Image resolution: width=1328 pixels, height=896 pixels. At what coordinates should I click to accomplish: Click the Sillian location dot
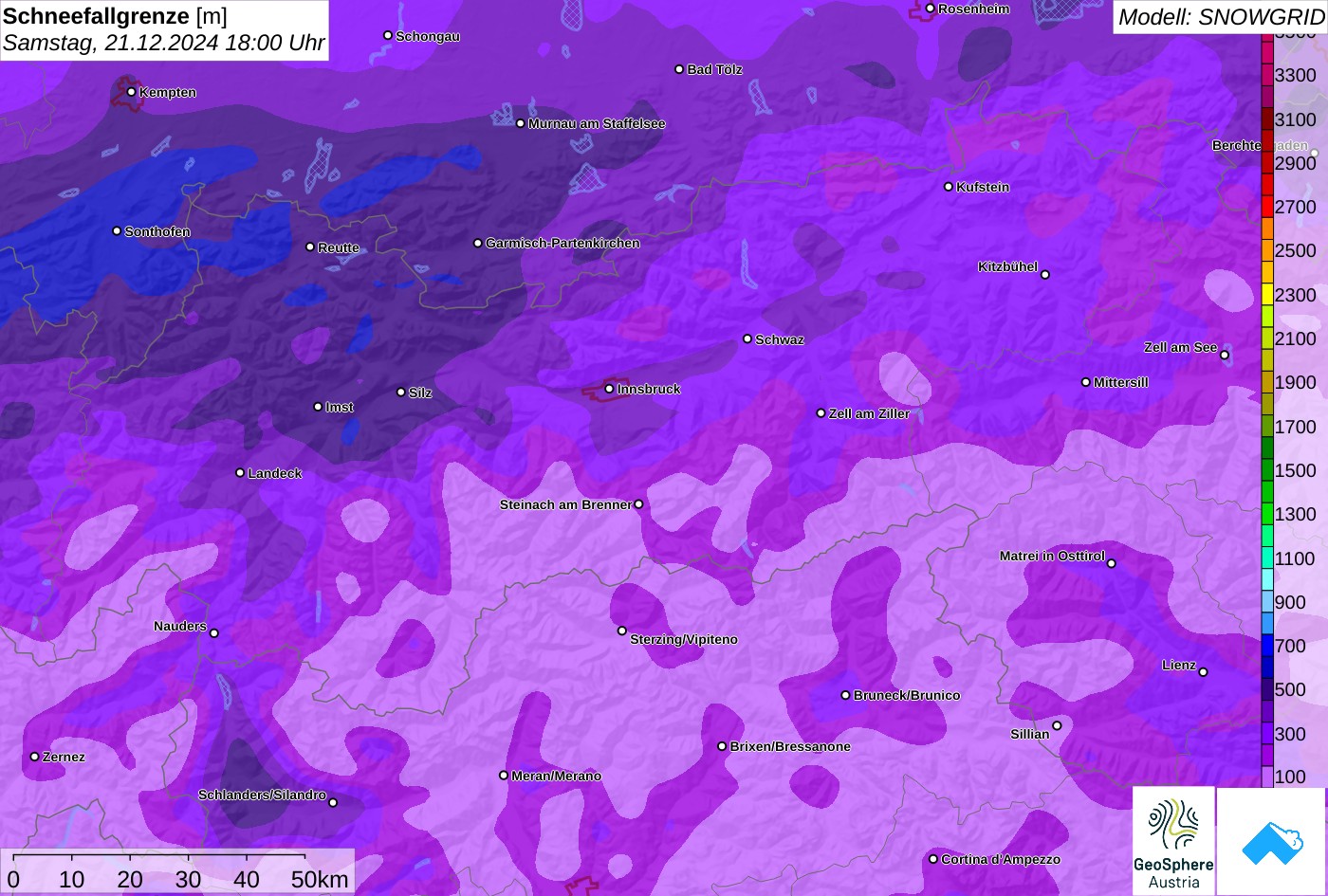click(x=1057, y=726)
